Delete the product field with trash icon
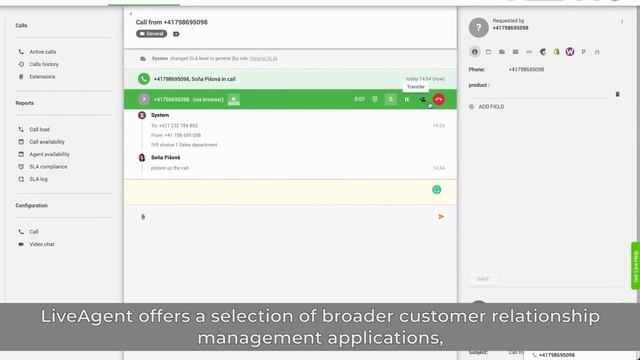Viewport: 640px width, 360px height. (618, 94)
